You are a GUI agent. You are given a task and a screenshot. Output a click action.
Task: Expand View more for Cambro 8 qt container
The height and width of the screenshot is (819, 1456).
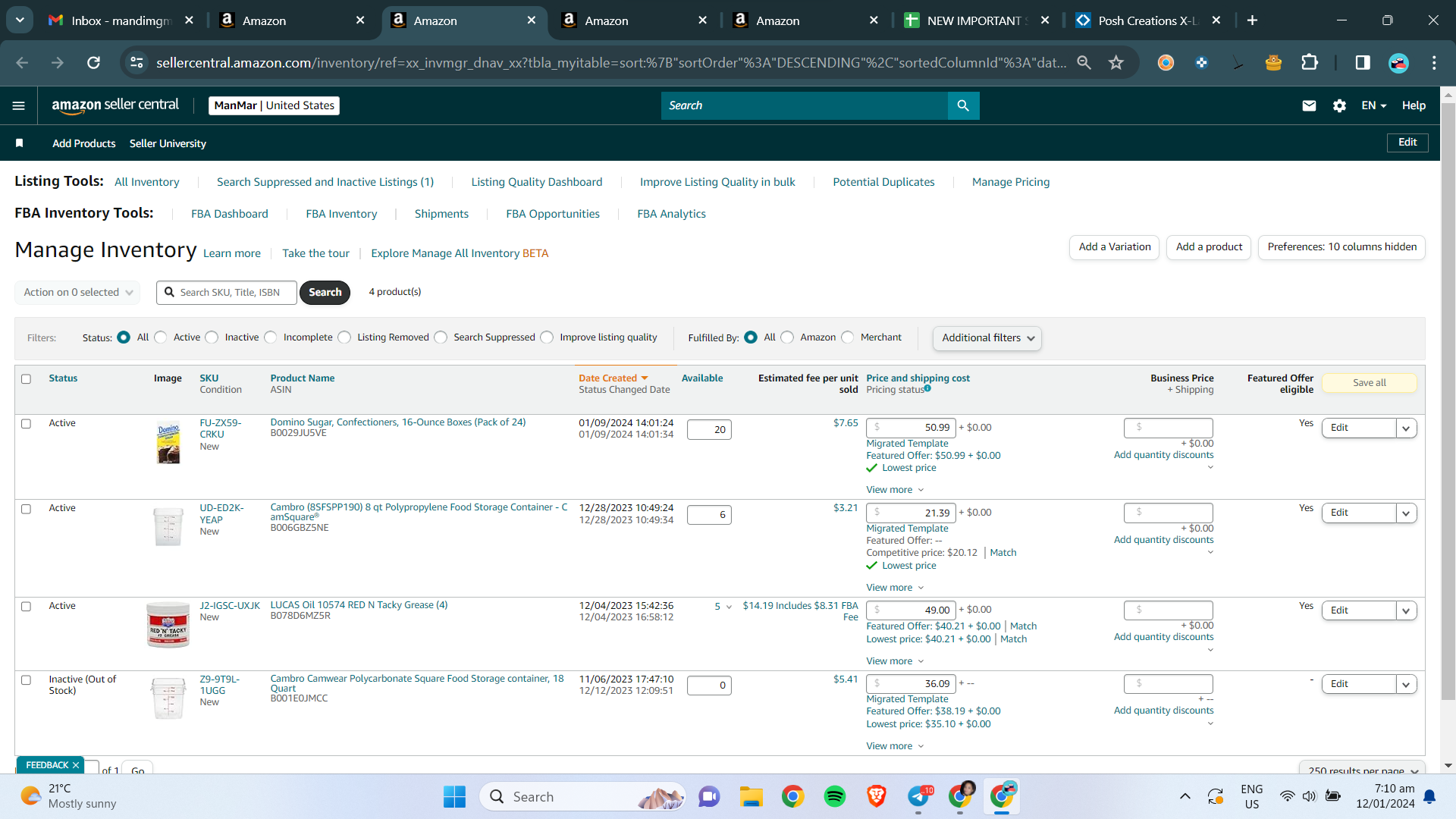coord(895,588)
